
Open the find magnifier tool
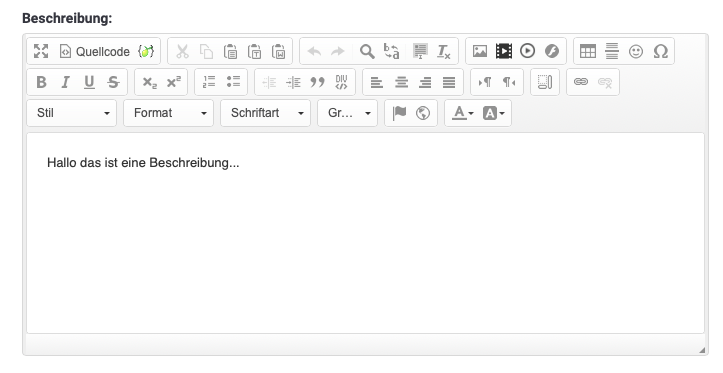pyautogui.click(x=367, y=51)
